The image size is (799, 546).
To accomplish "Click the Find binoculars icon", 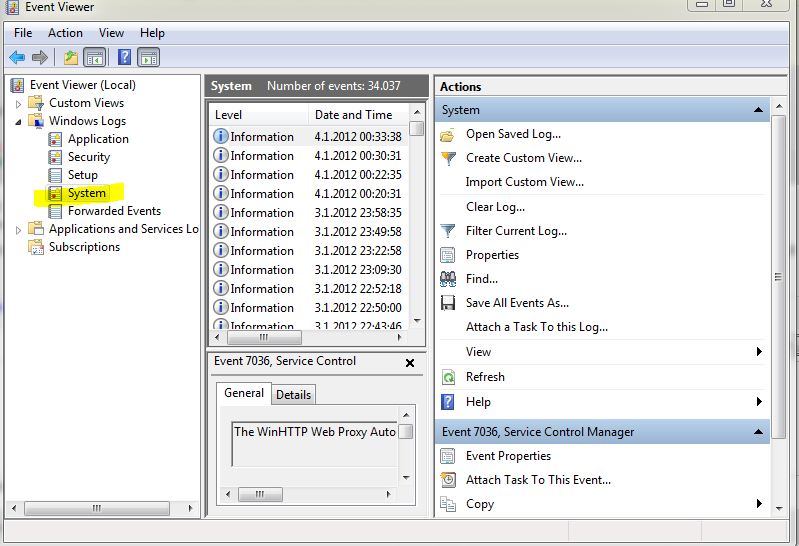I will click(x=448, y=279).
